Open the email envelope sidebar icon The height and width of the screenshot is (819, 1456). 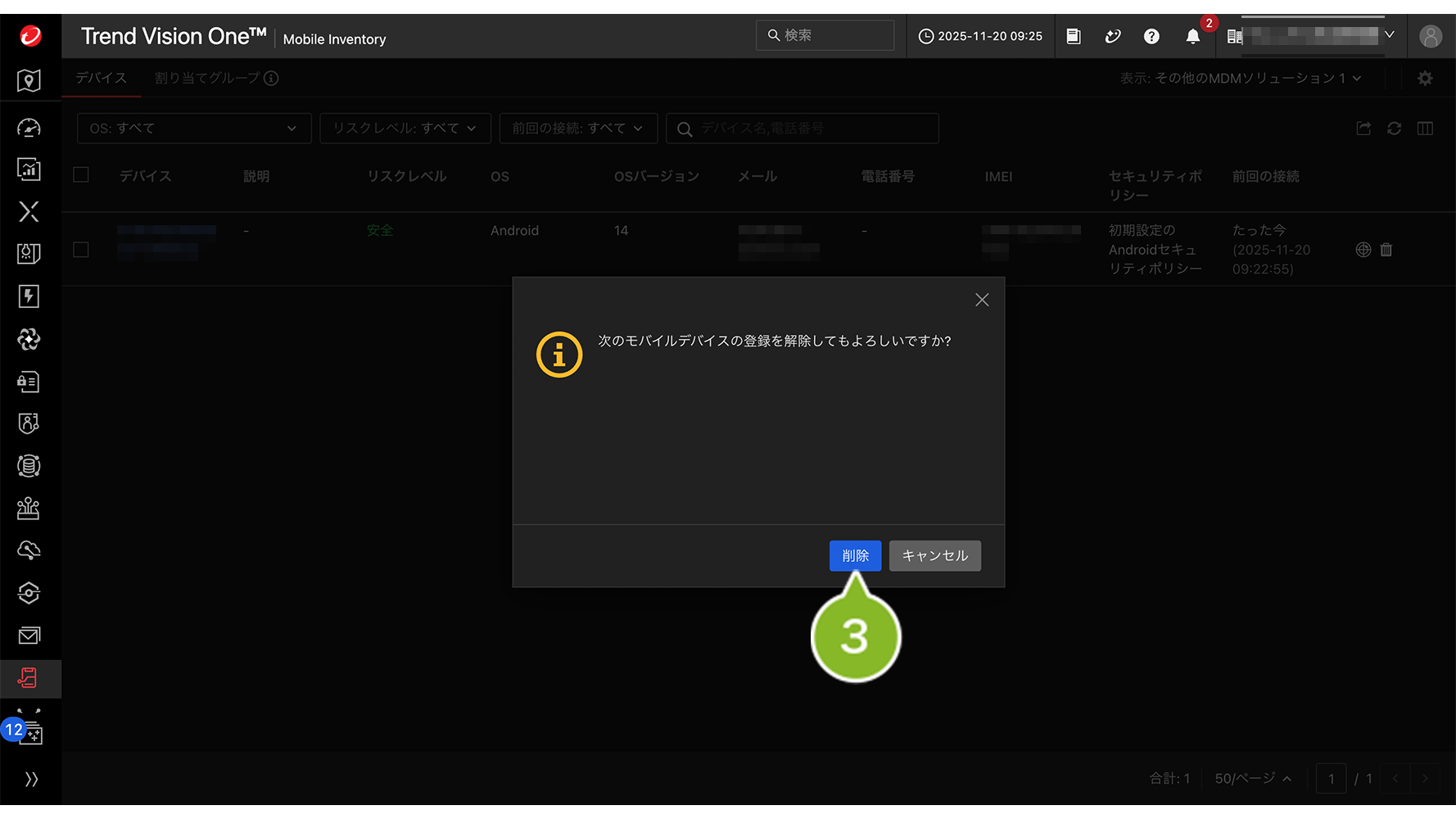click(29, 636)
